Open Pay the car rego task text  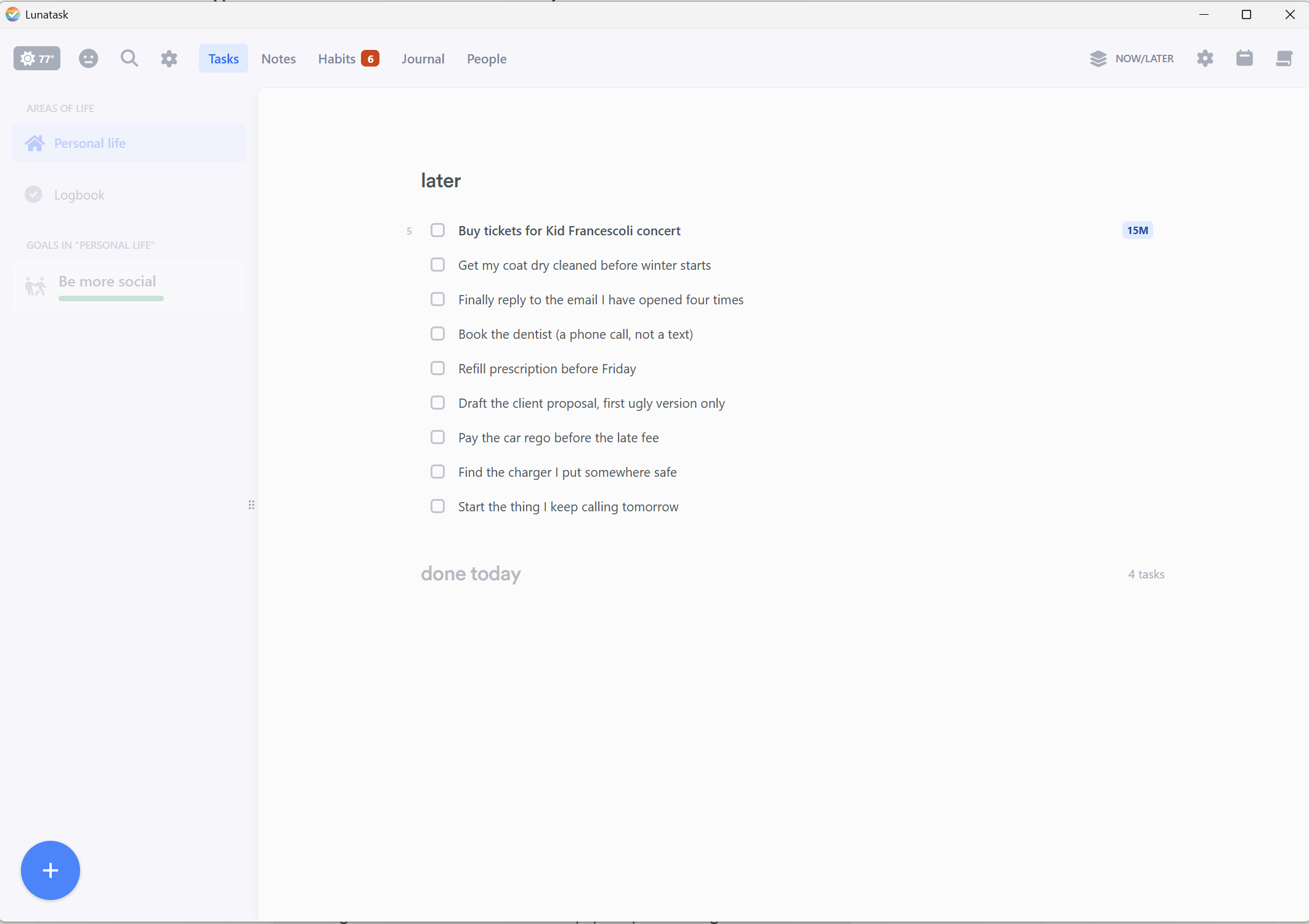pos(559,437)
